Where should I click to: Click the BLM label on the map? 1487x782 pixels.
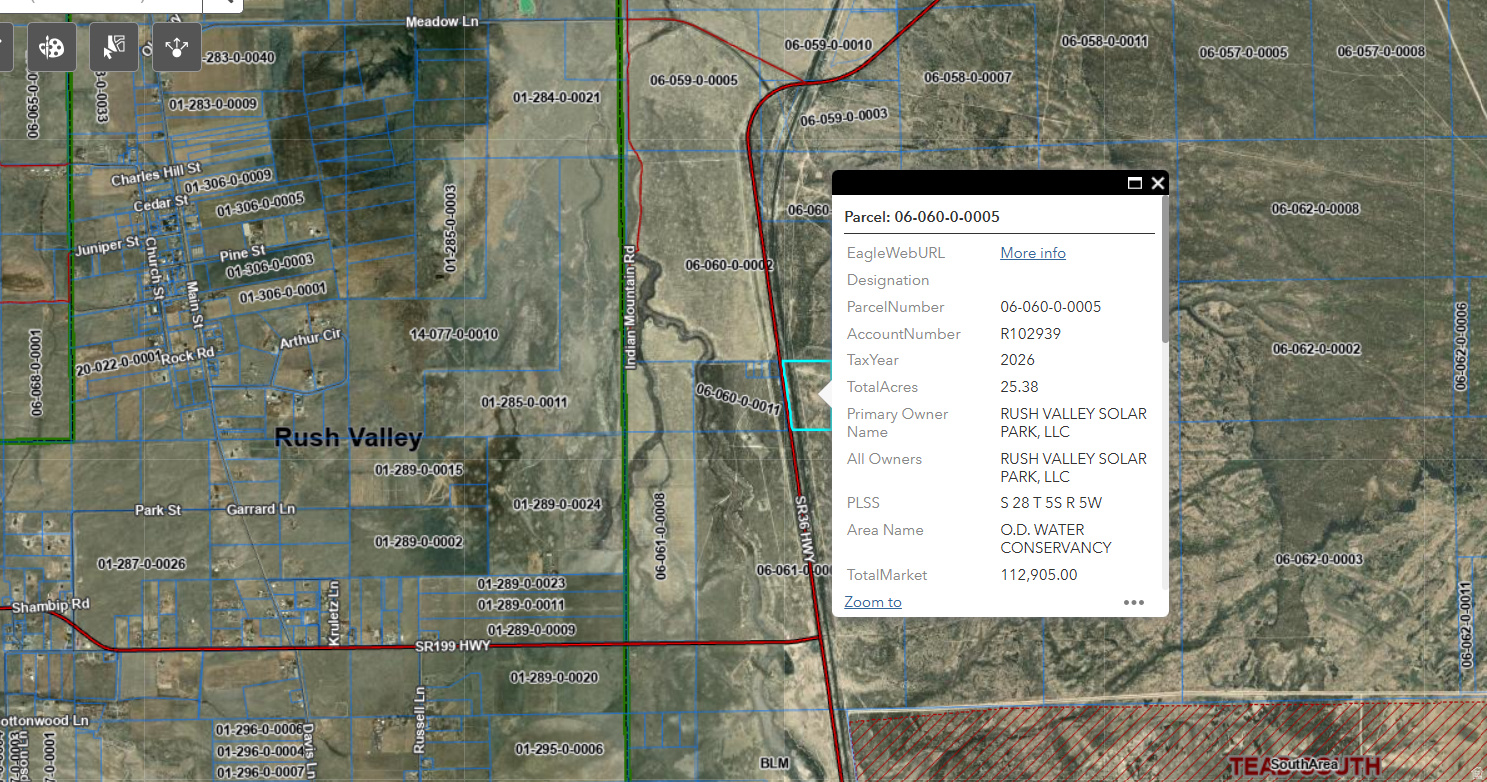click(x=775, y=763)
